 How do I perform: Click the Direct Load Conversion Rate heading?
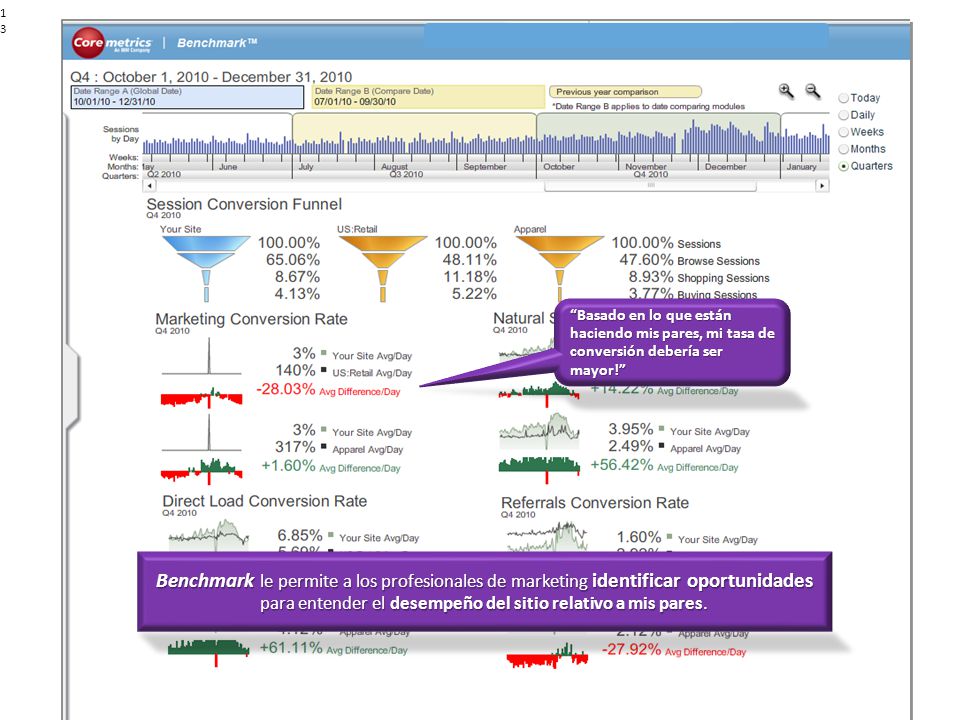(264, 501)
